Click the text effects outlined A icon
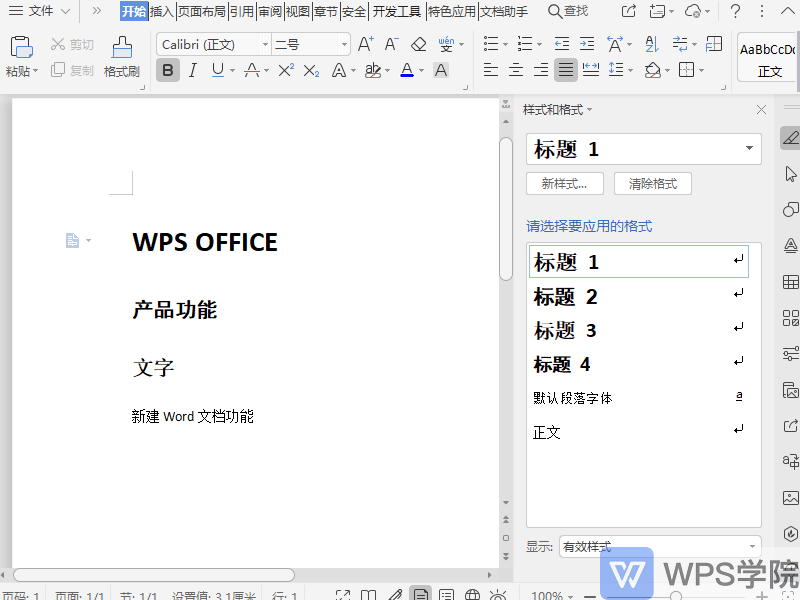This screenshot has width=800, height=600. [x=338, y=70]
